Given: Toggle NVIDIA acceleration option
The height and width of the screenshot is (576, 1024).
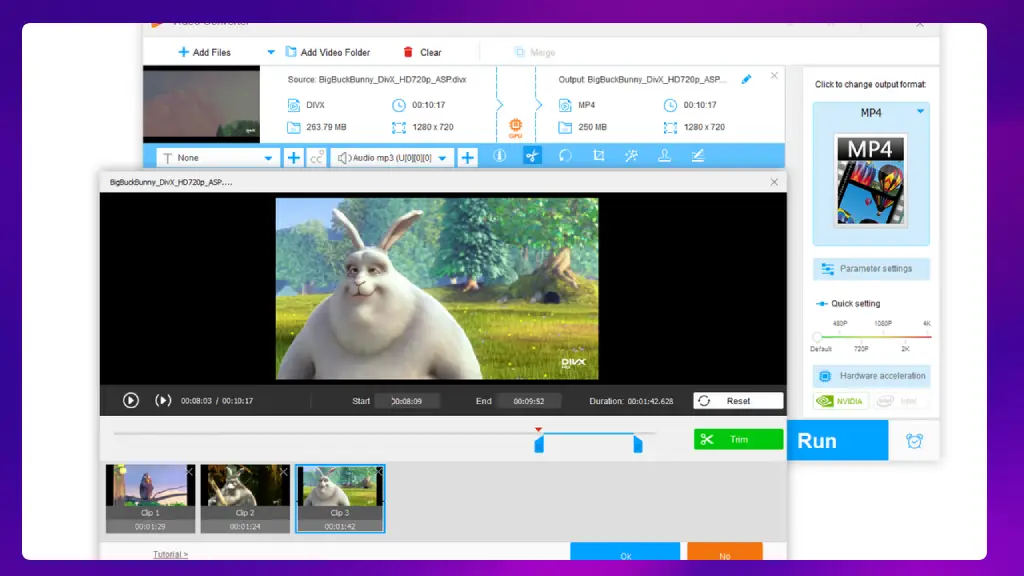Looking at the screenshot, I should (841, 401).
